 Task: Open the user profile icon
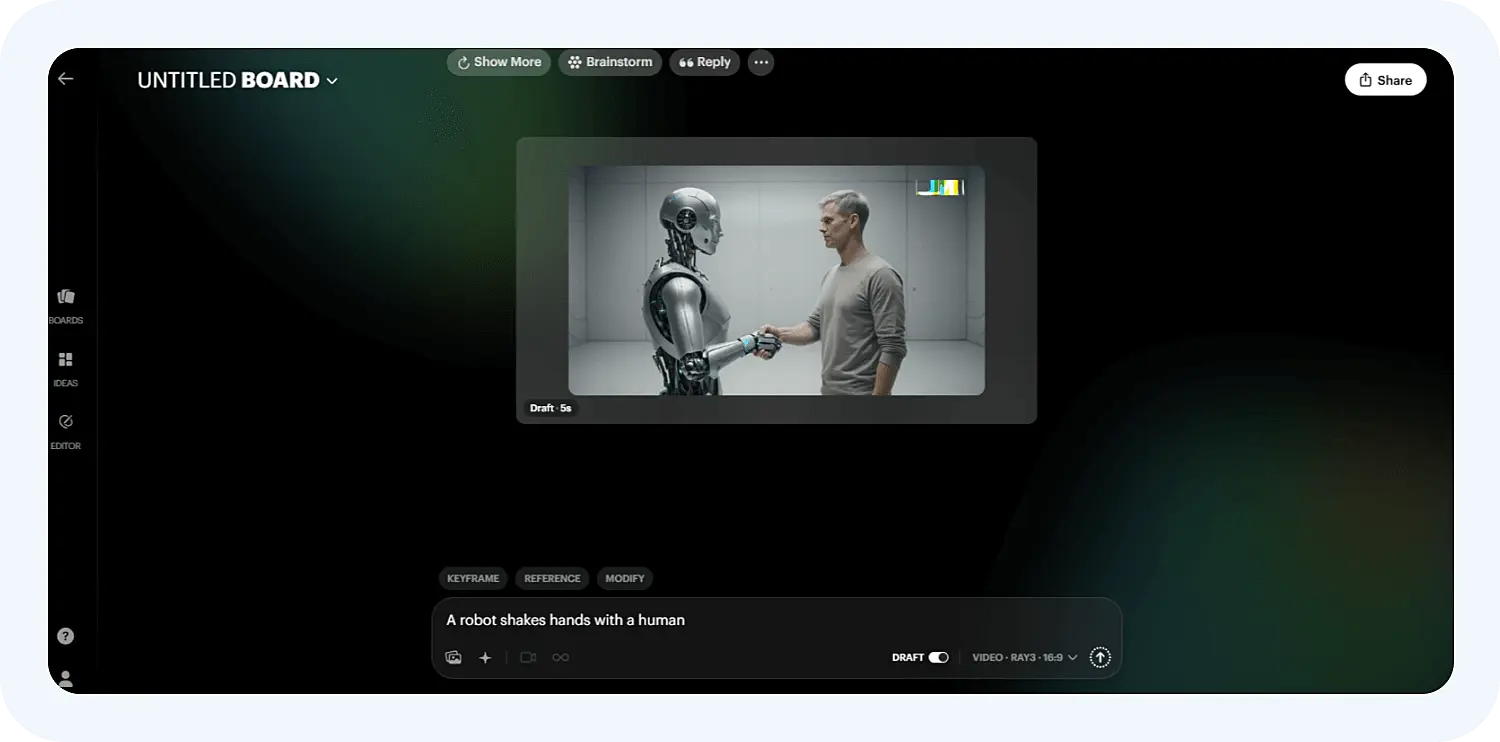pos(66,679)
